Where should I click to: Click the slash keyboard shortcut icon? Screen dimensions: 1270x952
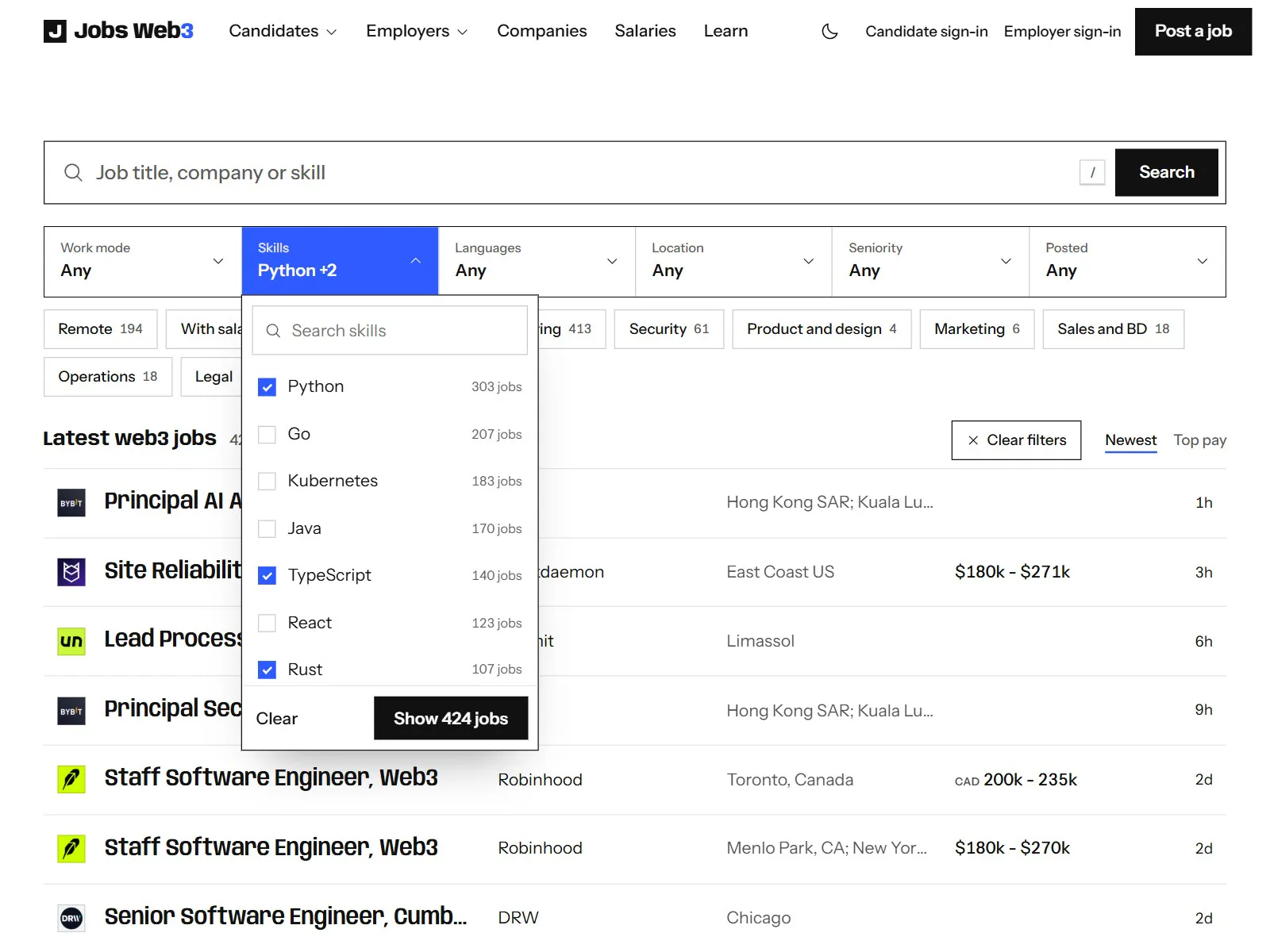(x=1092, y=173)
